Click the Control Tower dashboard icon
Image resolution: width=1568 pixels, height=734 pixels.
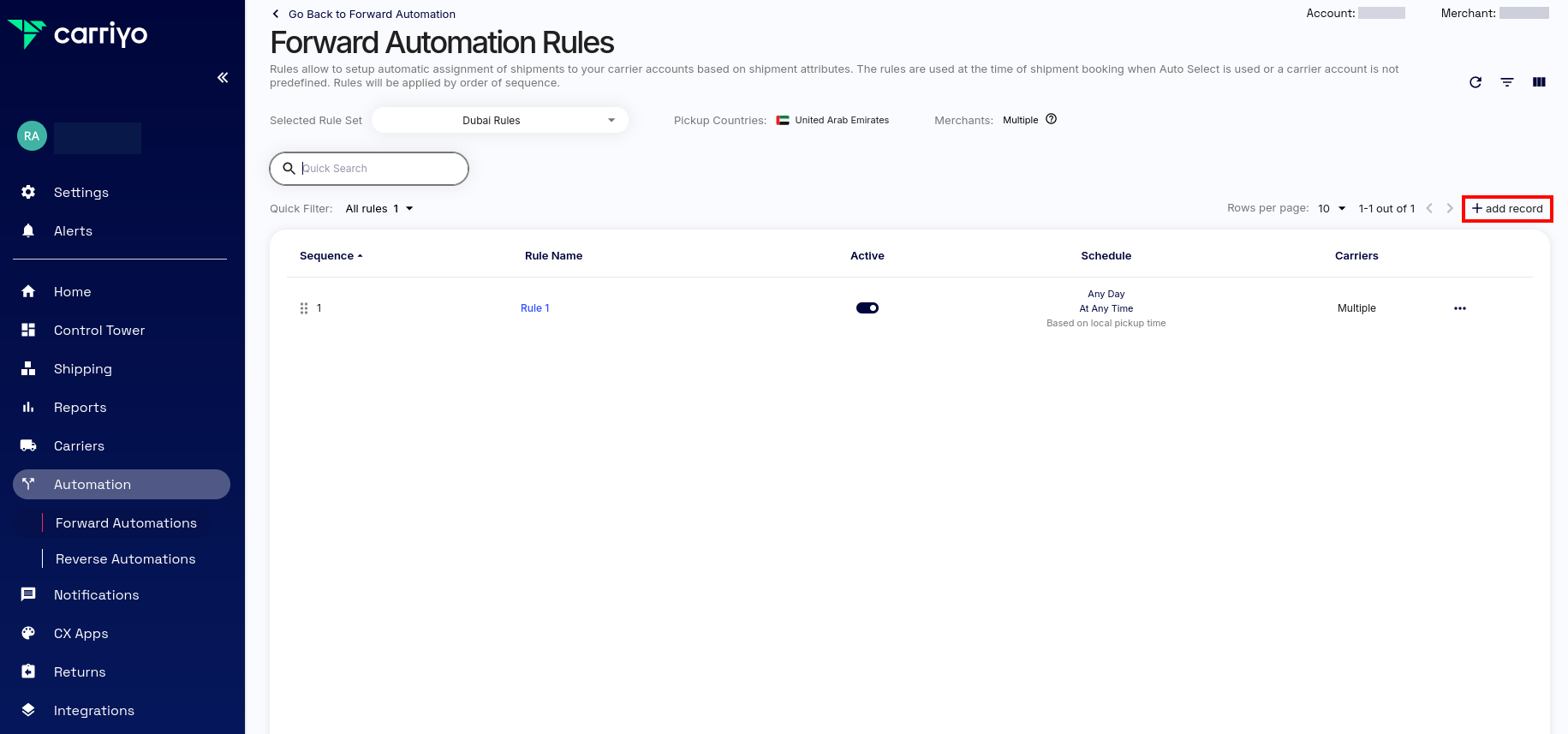pos(28,330)
